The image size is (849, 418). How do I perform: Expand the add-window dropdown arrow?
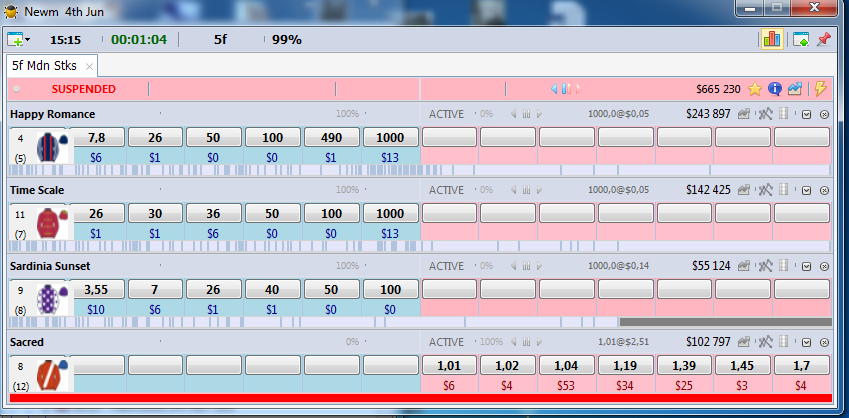coord(28,40)
